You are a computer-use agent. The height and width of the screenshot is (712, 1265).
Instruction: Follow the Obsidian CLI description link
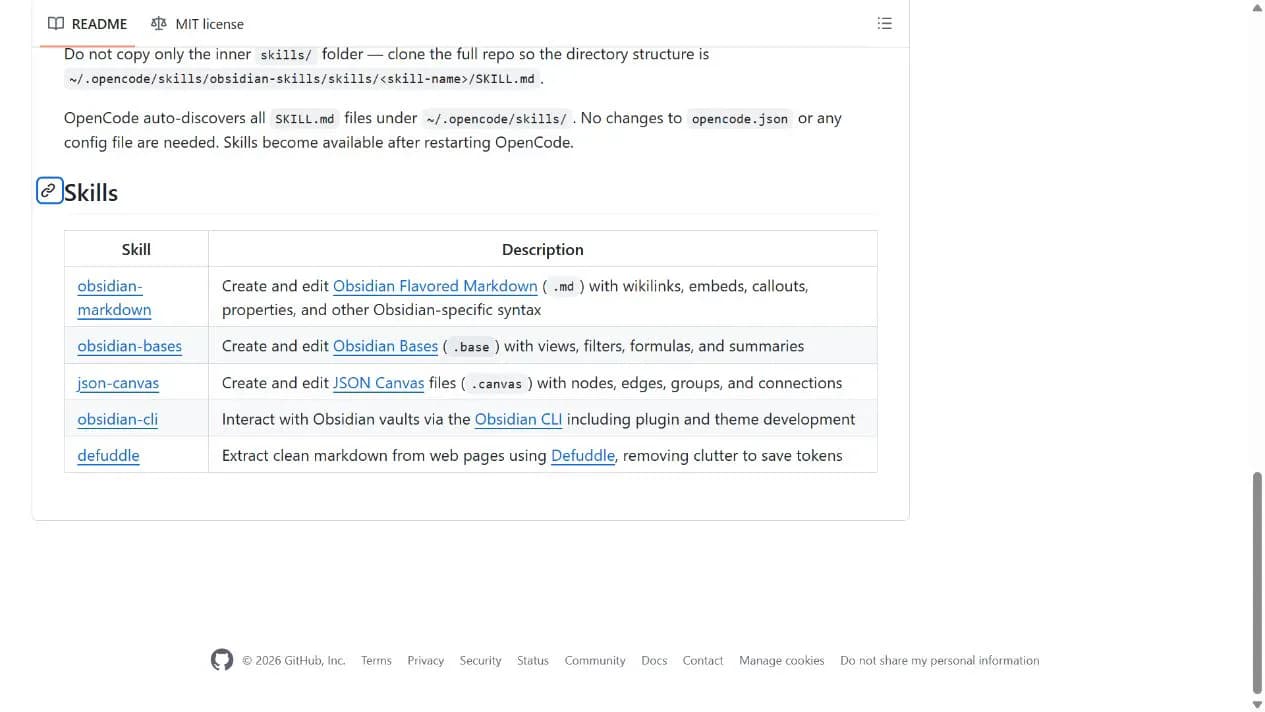tap(518, 419)
